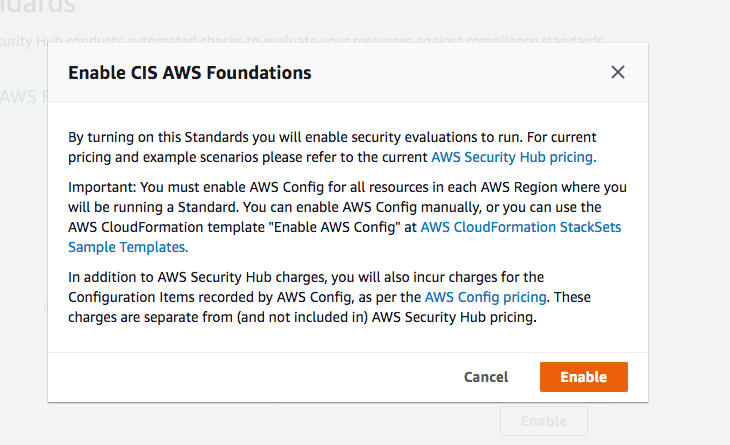Click the Sample Templates link text
The image size is (730, 445).
[x=127, y=246]
